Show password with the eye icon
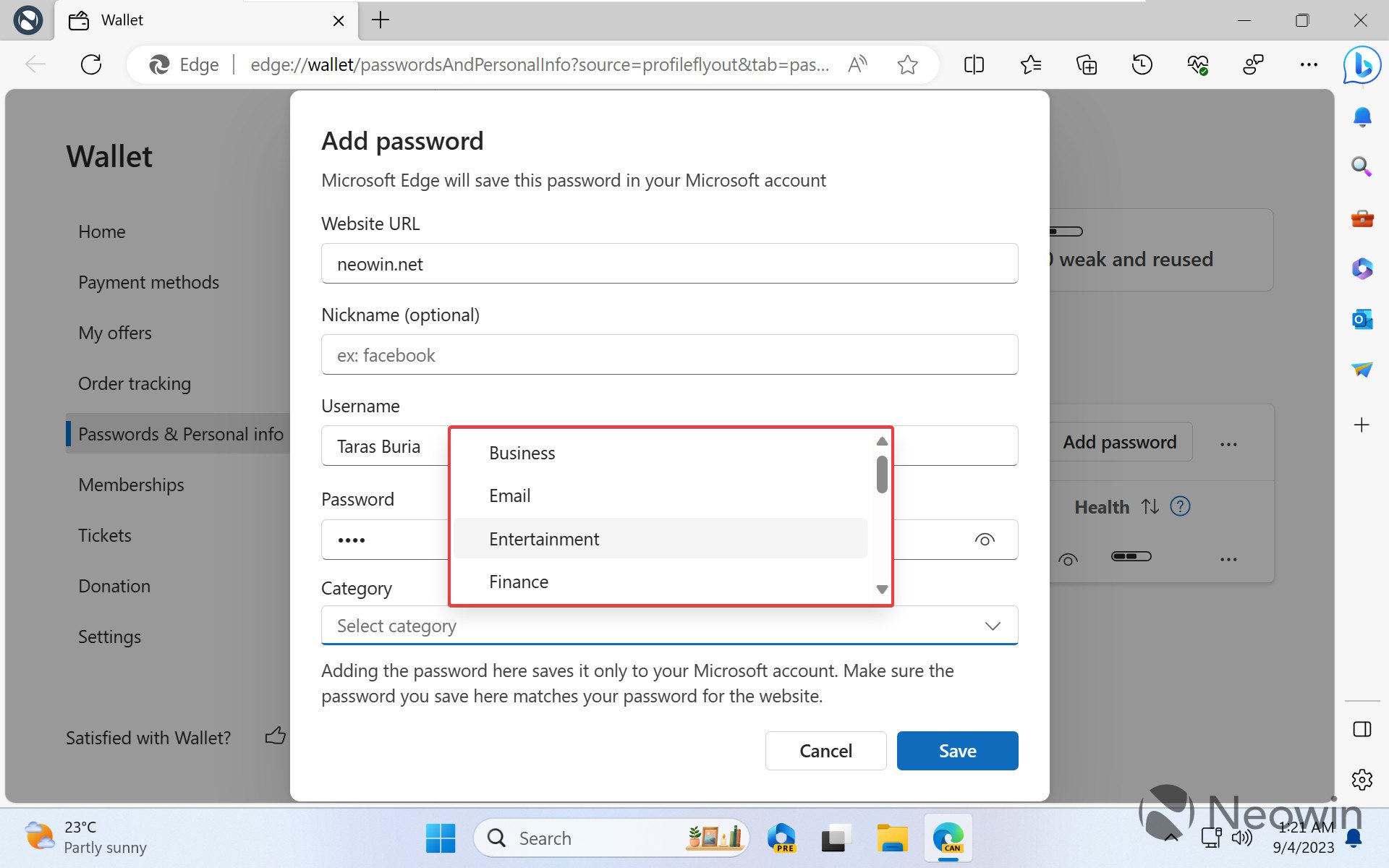The width and height of the screenshot is (1389, 868). (985, 540)
